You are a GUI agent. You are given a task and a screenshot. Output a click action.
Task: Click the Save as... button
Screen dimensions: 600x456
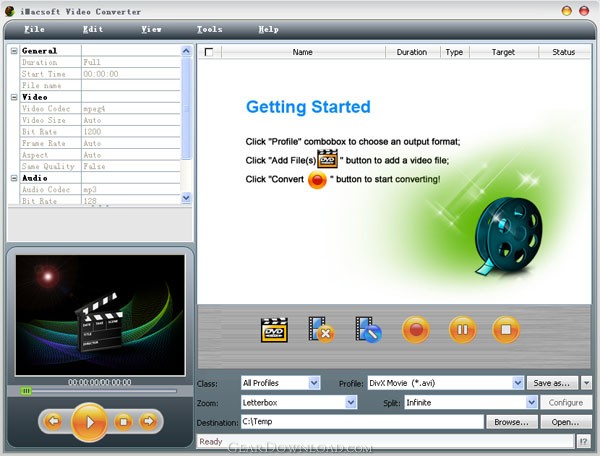click(x=551, y=383)
